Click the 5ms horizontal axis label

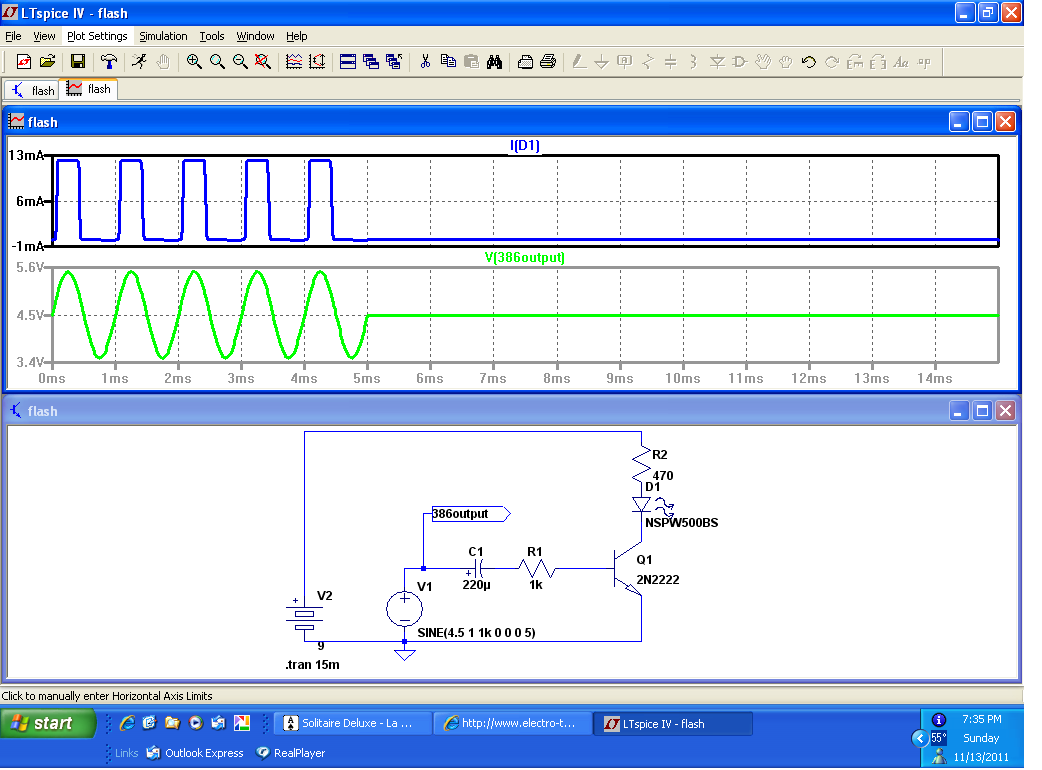tap(367, 378)
